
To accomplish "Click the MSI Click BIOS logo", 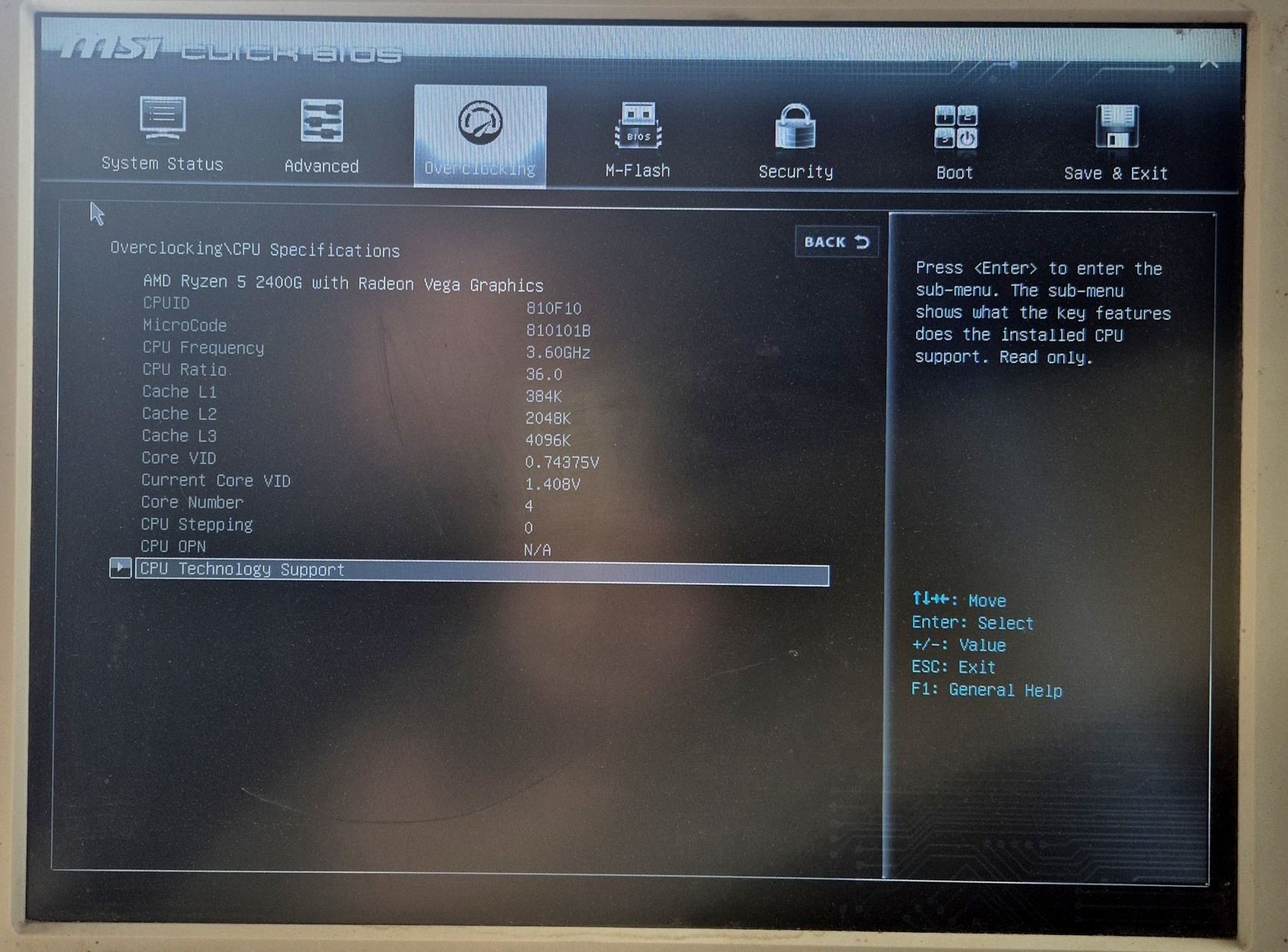I will (x=232, y=50).
